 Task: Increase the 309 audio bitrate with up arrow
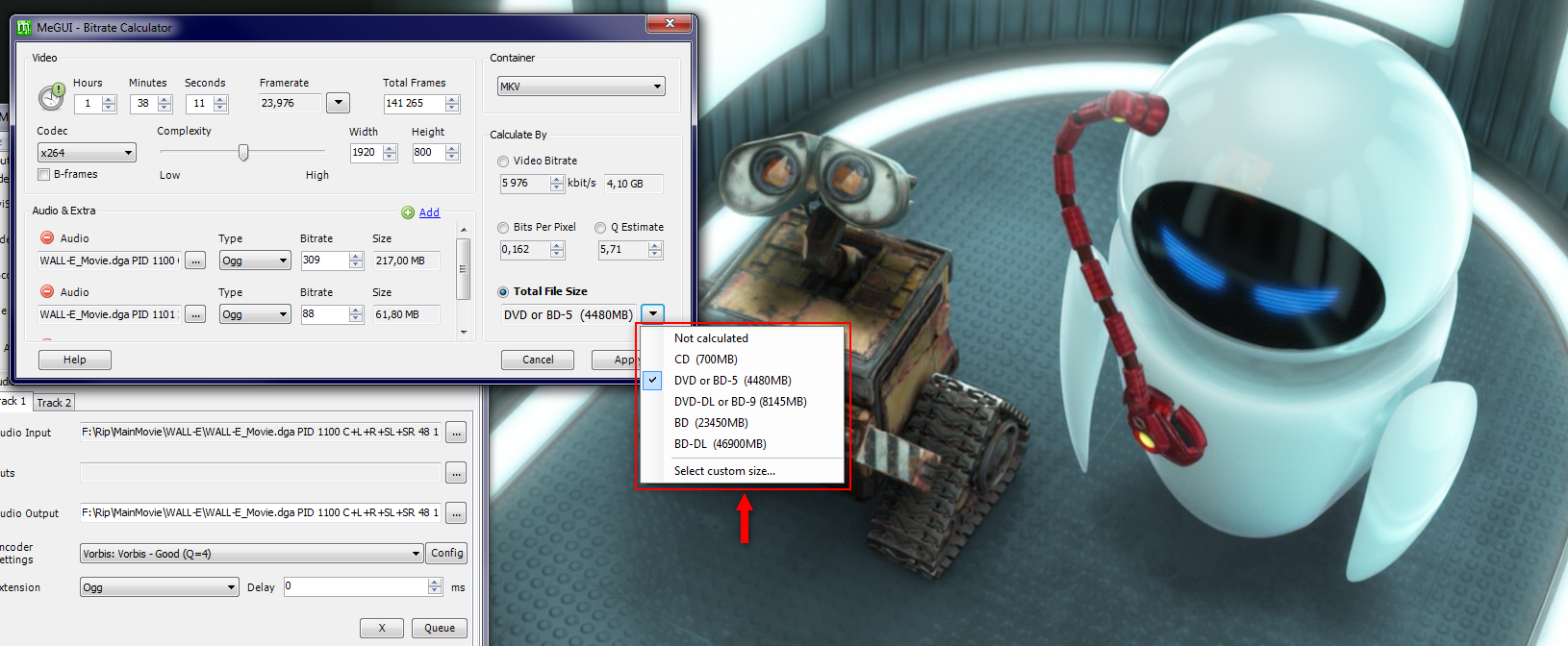pos(356,257)
